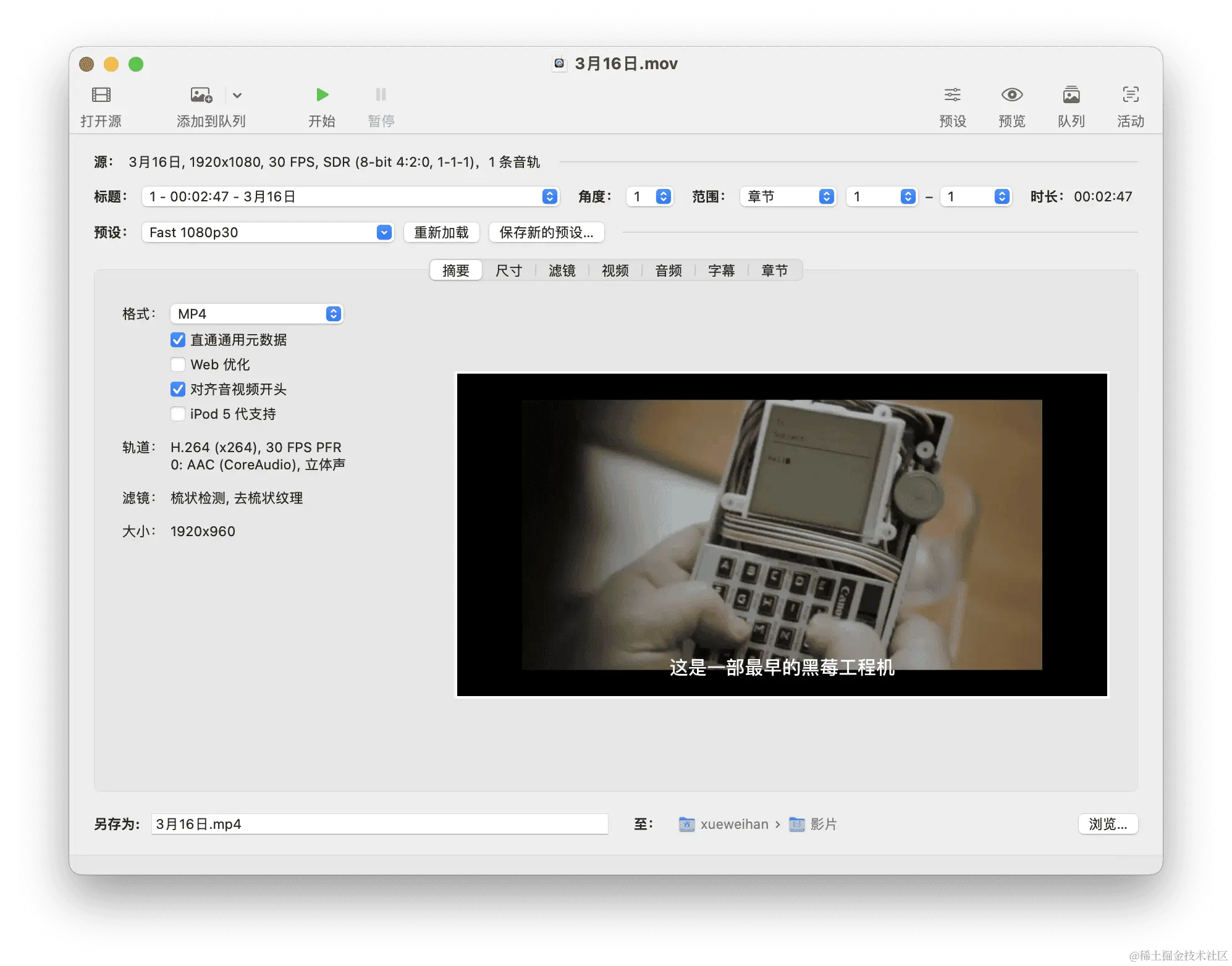The width and height of the screenshot is (1232, 966).
Task: Enable Web 优化 option
Action: click(x=178, y=364)
